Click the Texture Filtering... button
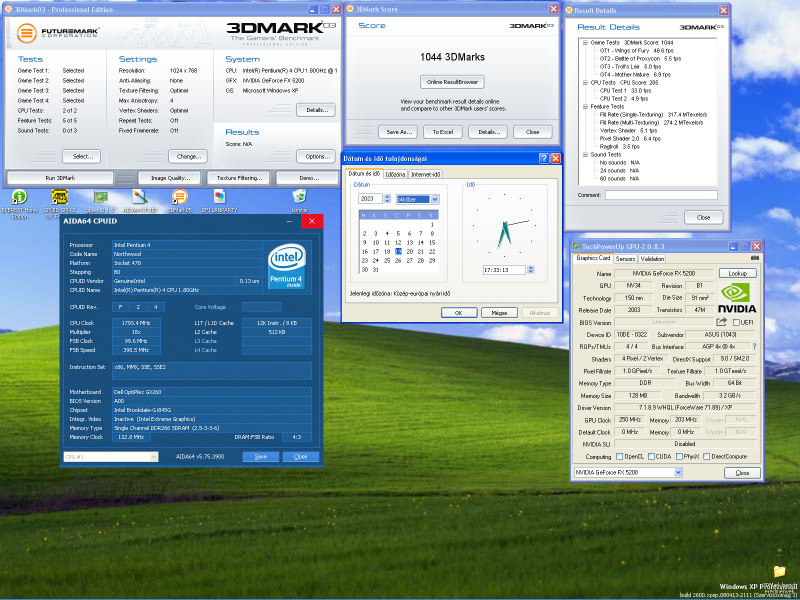The height and width of the screenshot is (600, 800). pyautogui.click(x=239, y=178)
